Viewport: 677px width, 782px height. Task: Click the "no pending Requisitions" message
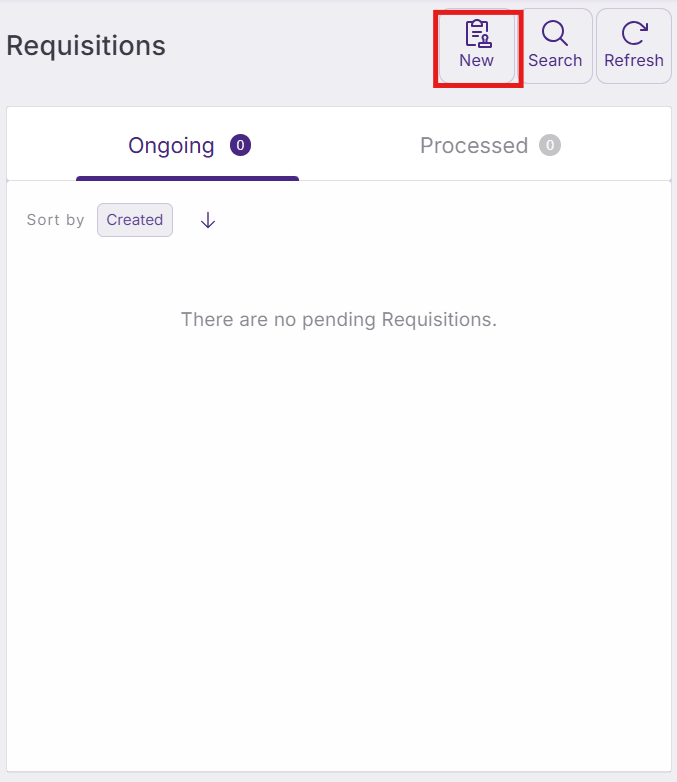[x=338, y=320]
